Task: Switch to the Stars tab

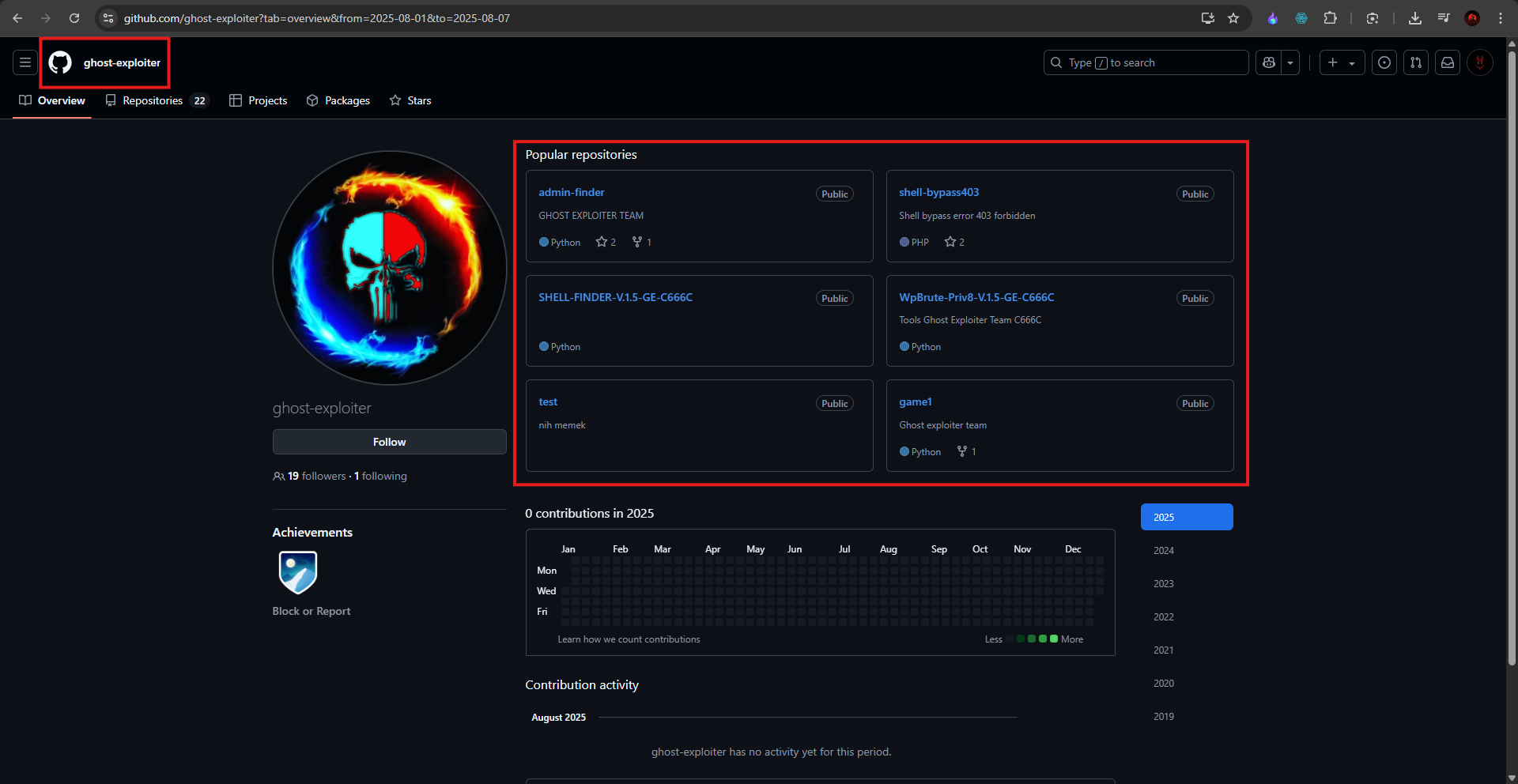Action: 410,100
